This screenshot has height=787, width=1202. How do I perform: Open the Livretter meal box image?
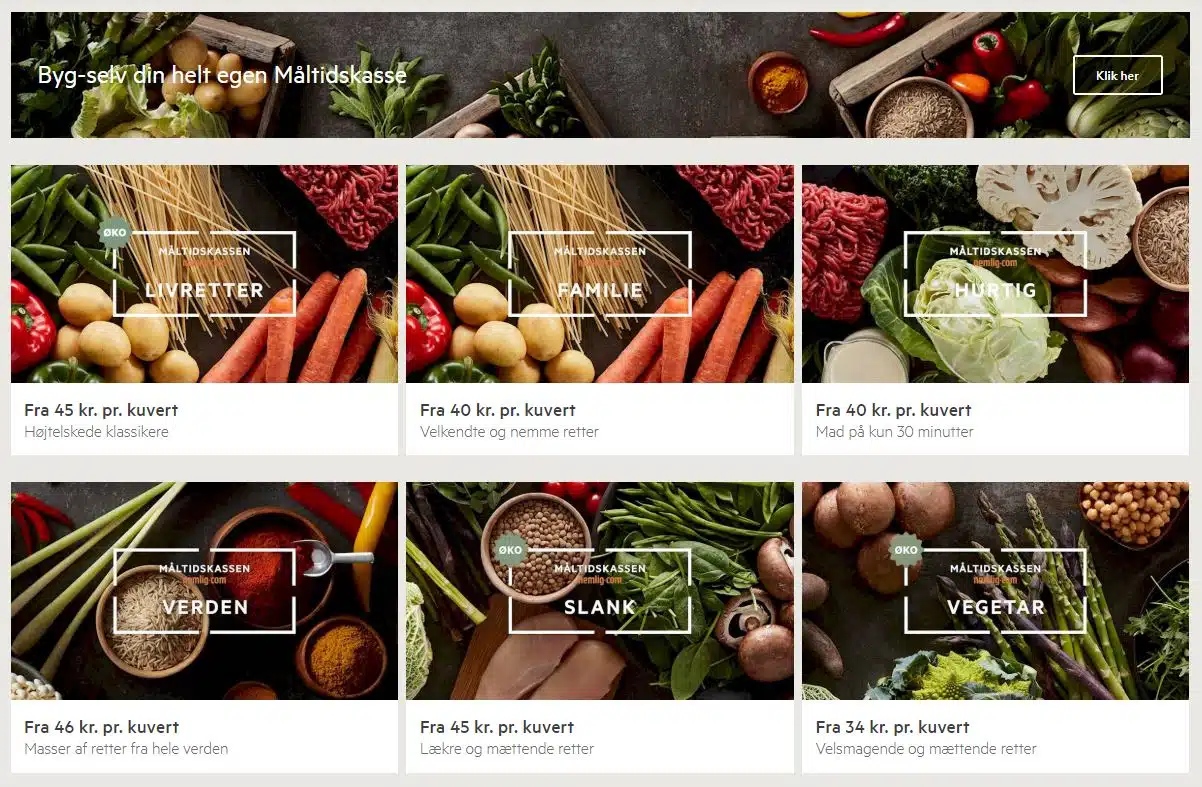pos(204,274)
